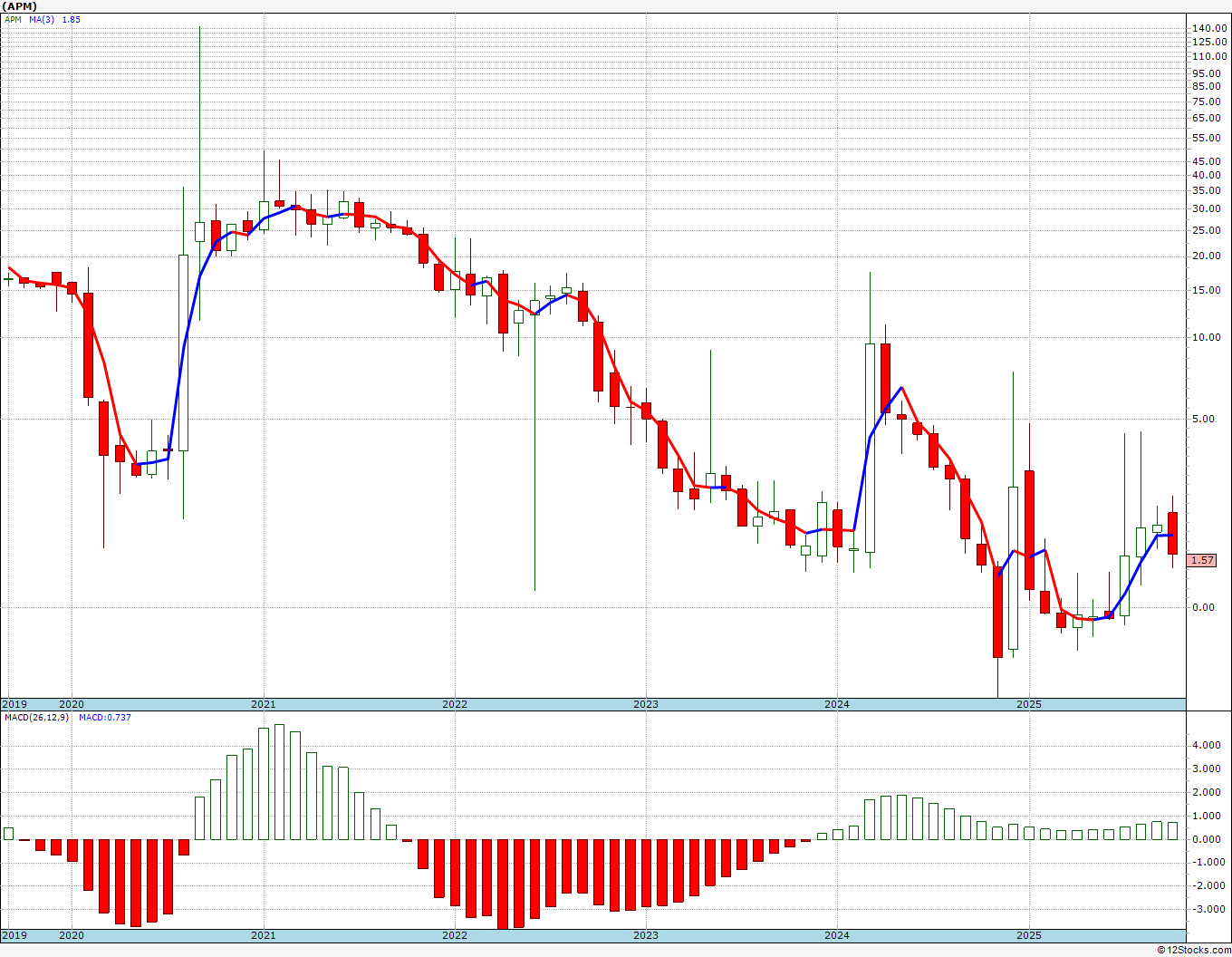
Task: Select the 0.00 label on the price axis
Action: (x=1204, y=607)
